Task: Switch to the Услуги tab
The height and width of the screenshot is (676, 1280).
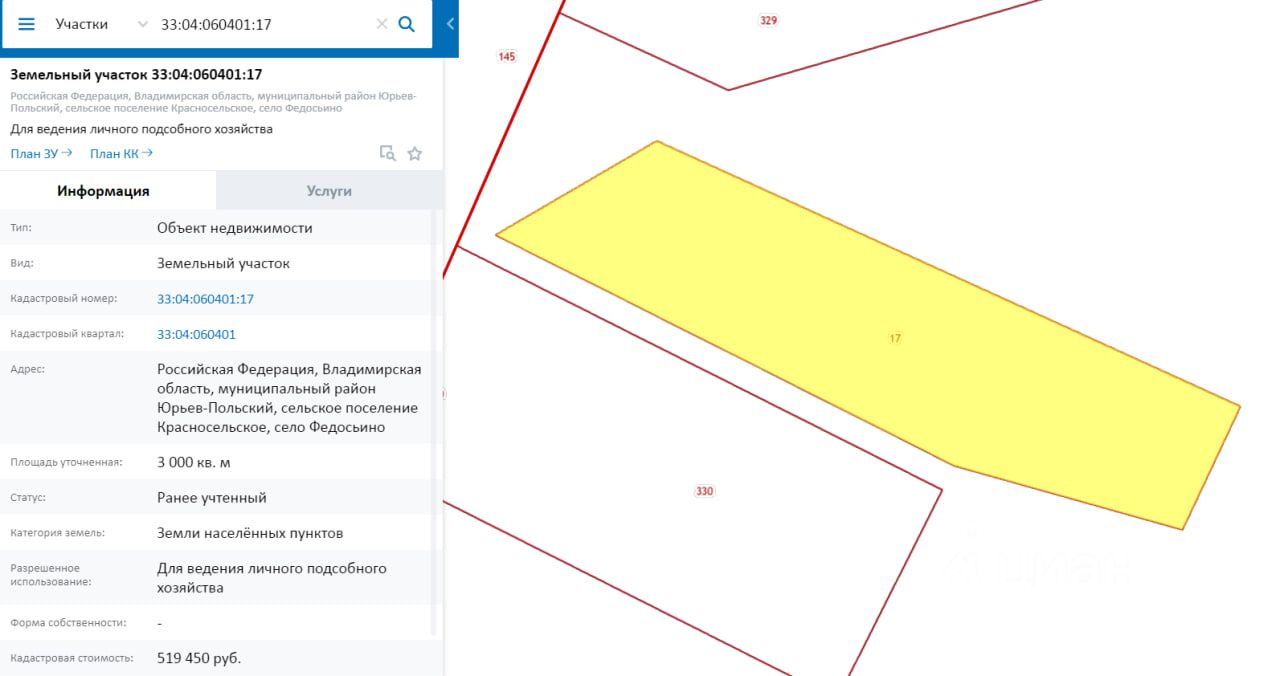Action: [329, 191]
